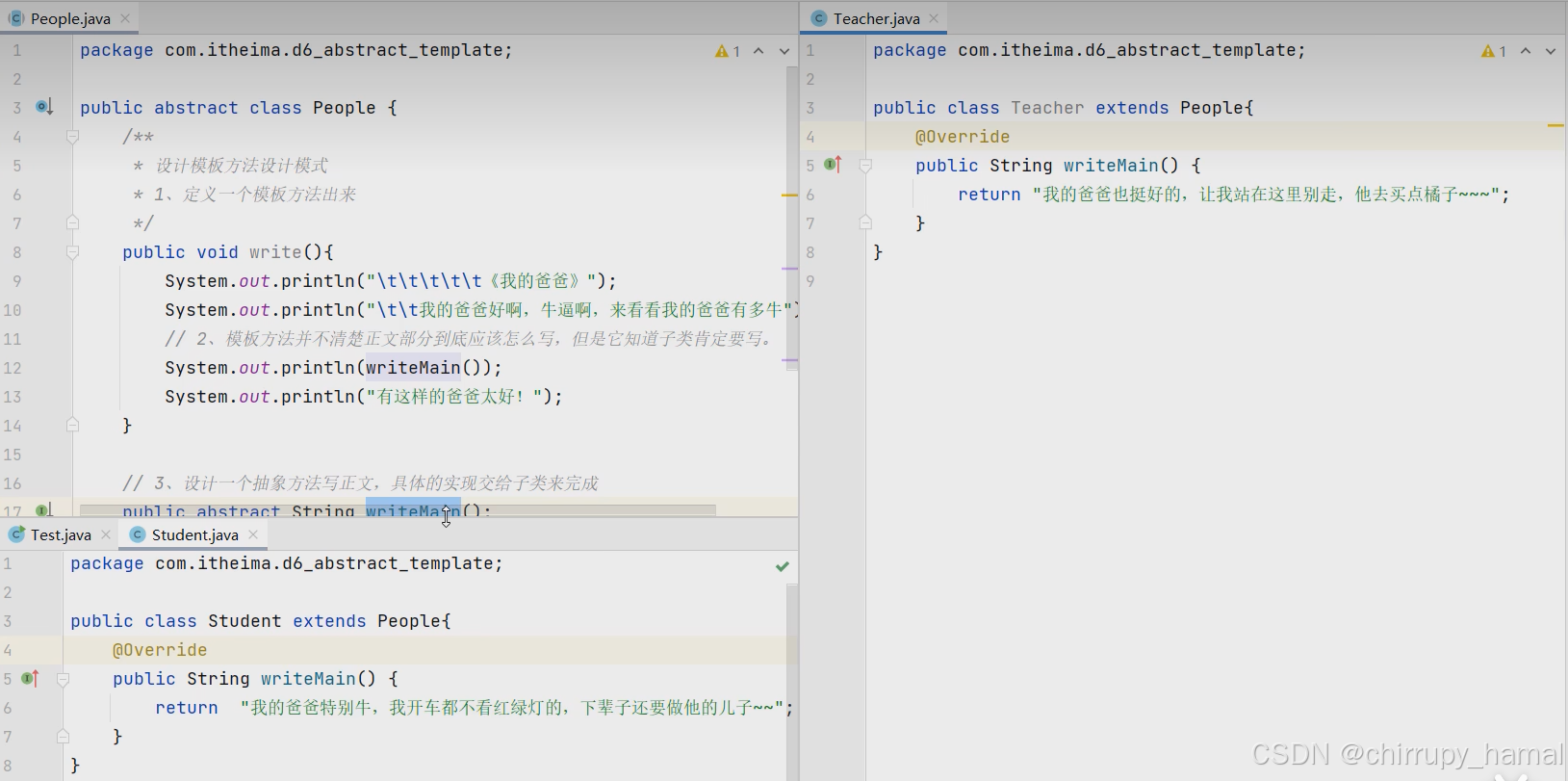Click the vertical scrollbar of People.java editor

click(x=792, y=217)
